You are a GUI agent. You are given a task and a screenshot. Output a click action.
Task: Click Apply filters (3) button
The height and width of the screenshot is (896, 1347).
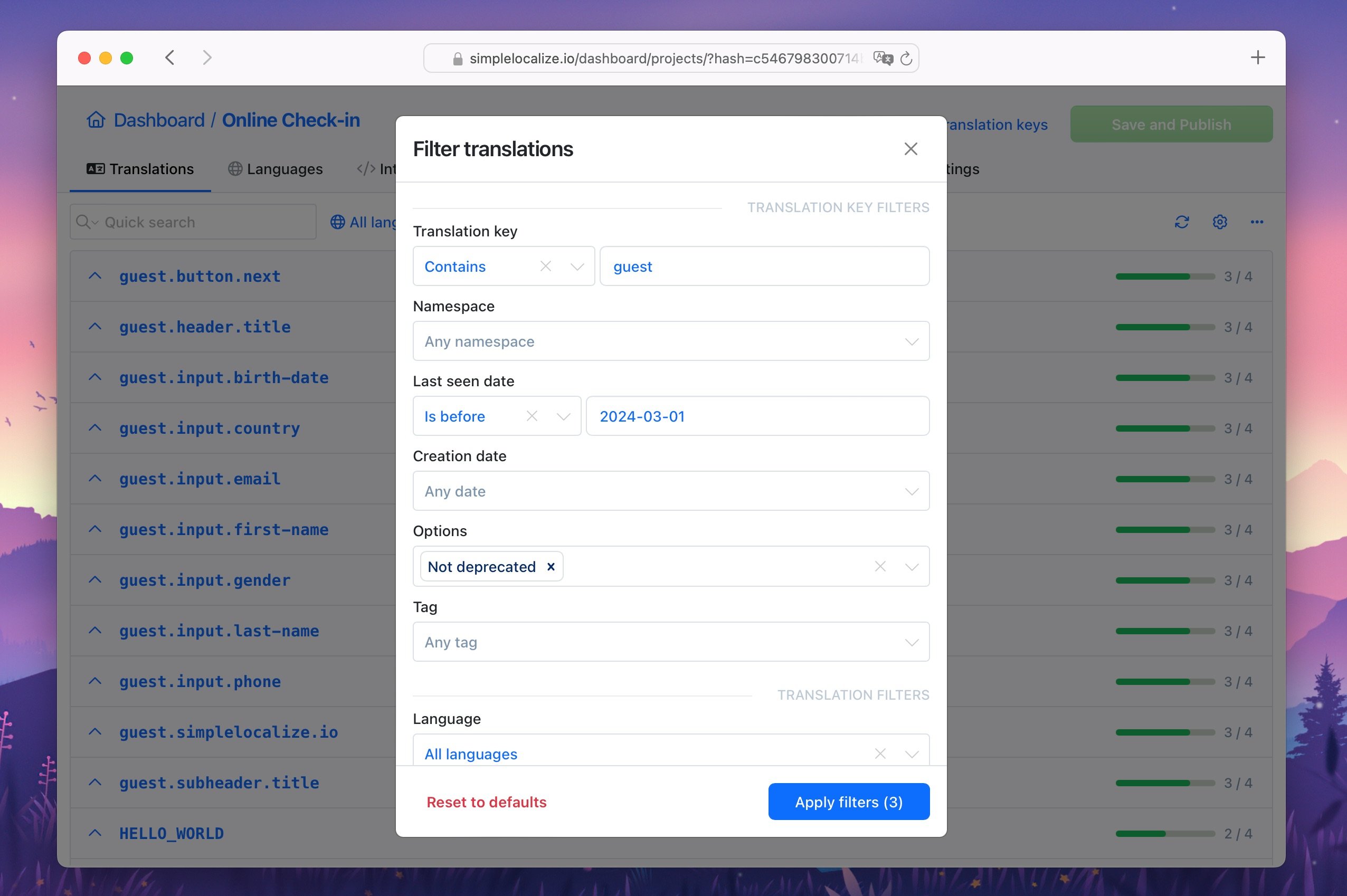[849, 801]
